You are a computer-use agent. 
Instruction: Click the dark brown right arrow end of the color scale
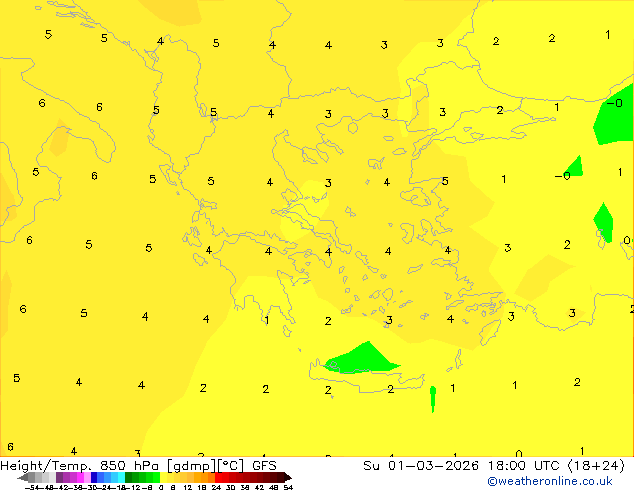[x=287, y=477]
